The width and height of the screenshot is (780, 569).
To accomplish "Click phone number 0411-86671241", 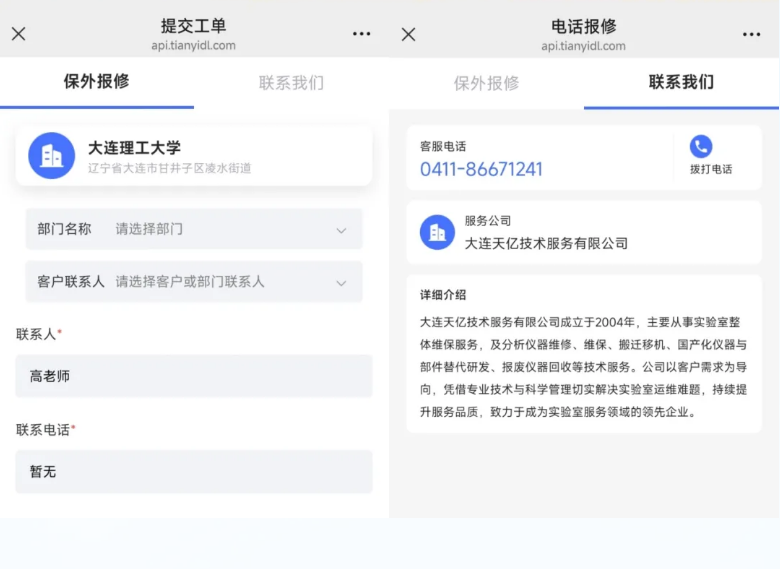I will [x=481, y=169].
